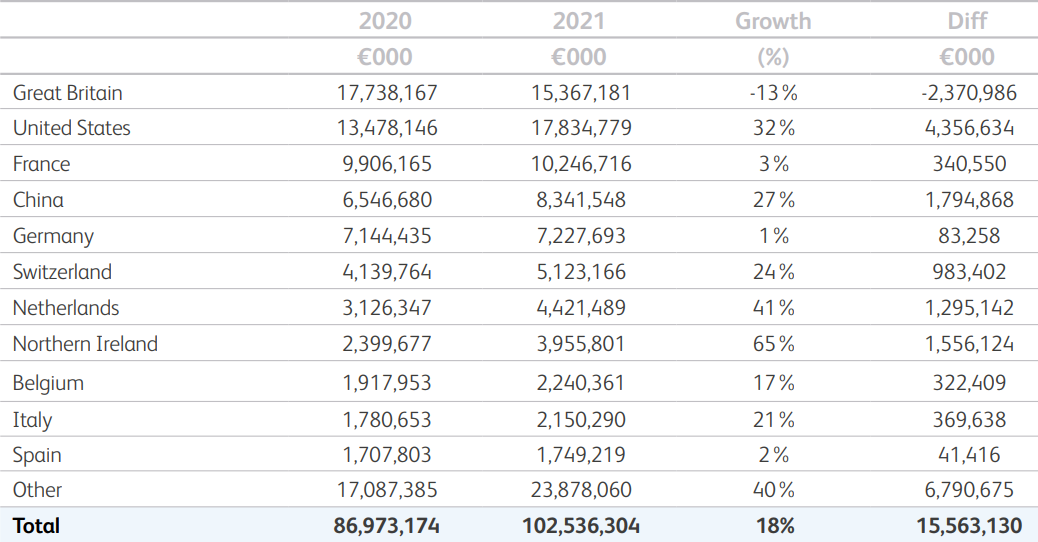Click the 41% growth cell
Image resolution: width=1038 pixels, height=542 pixels.
click(774, 308)
